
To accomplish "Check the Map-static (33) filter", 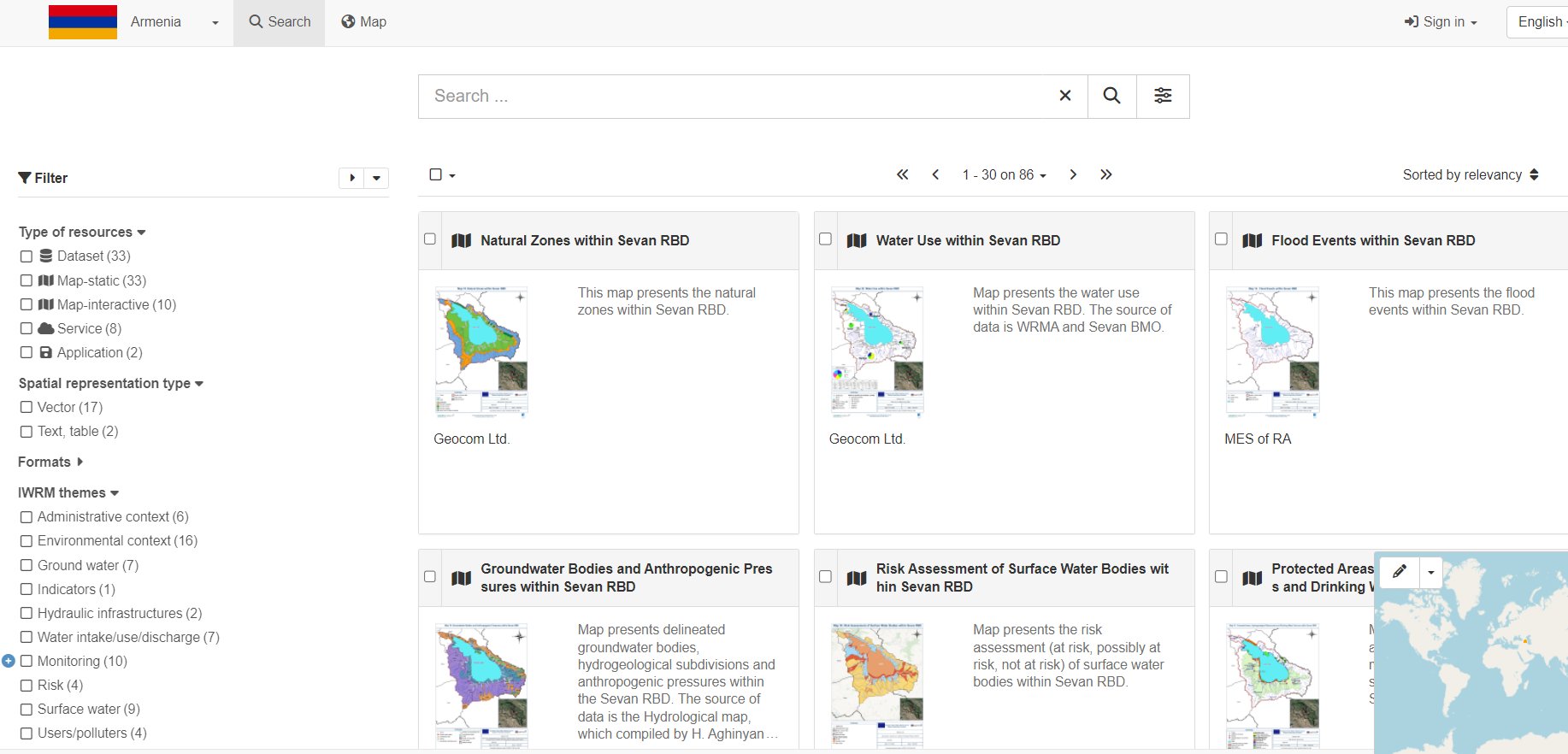I will [x=27, y=280].
